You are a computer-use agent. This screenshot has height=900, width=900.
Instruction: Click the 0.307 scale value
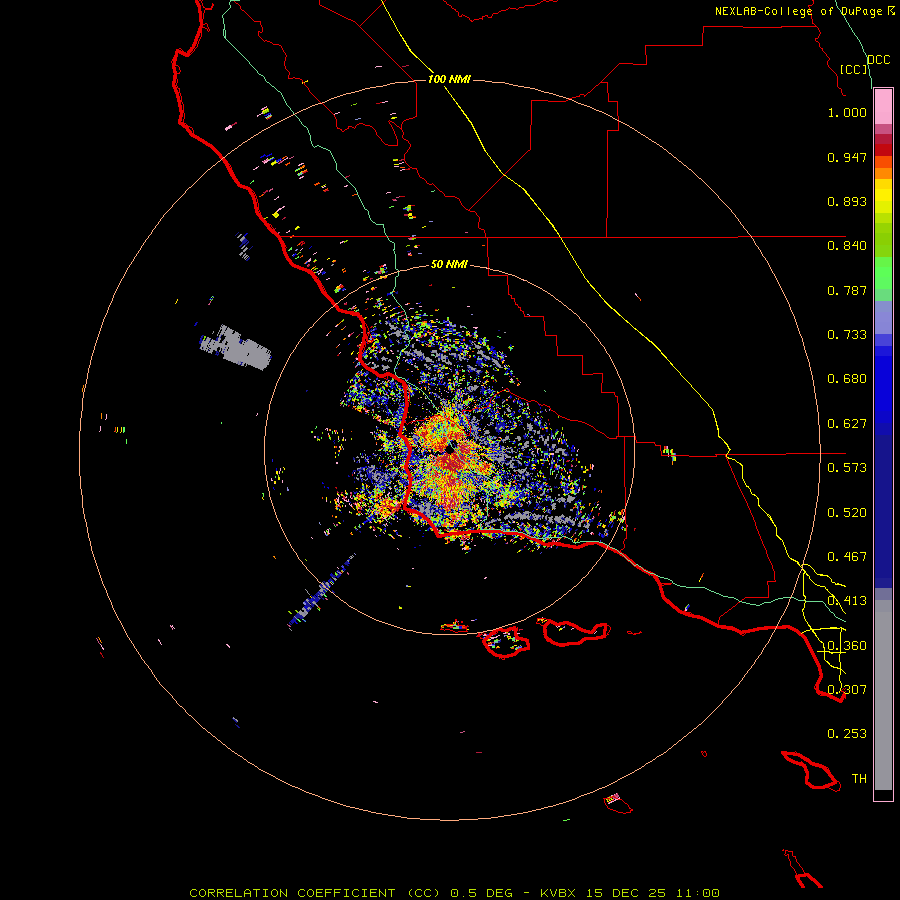(x=847, y=689)
